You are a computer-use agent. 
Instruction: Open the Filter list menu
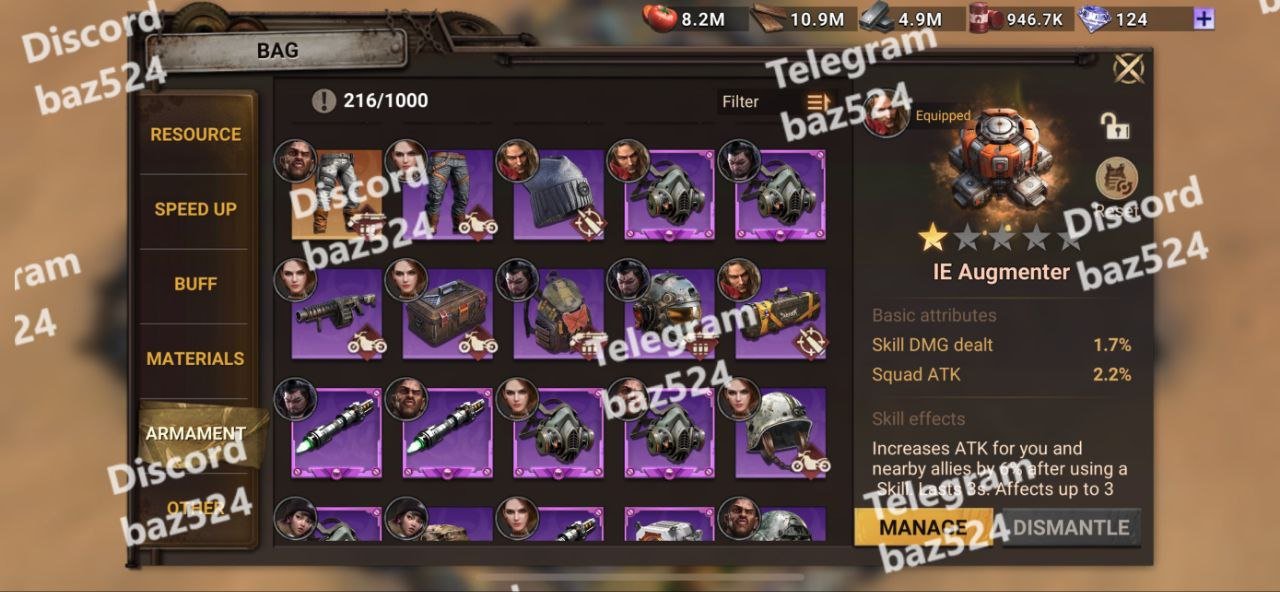pos(818,102)
